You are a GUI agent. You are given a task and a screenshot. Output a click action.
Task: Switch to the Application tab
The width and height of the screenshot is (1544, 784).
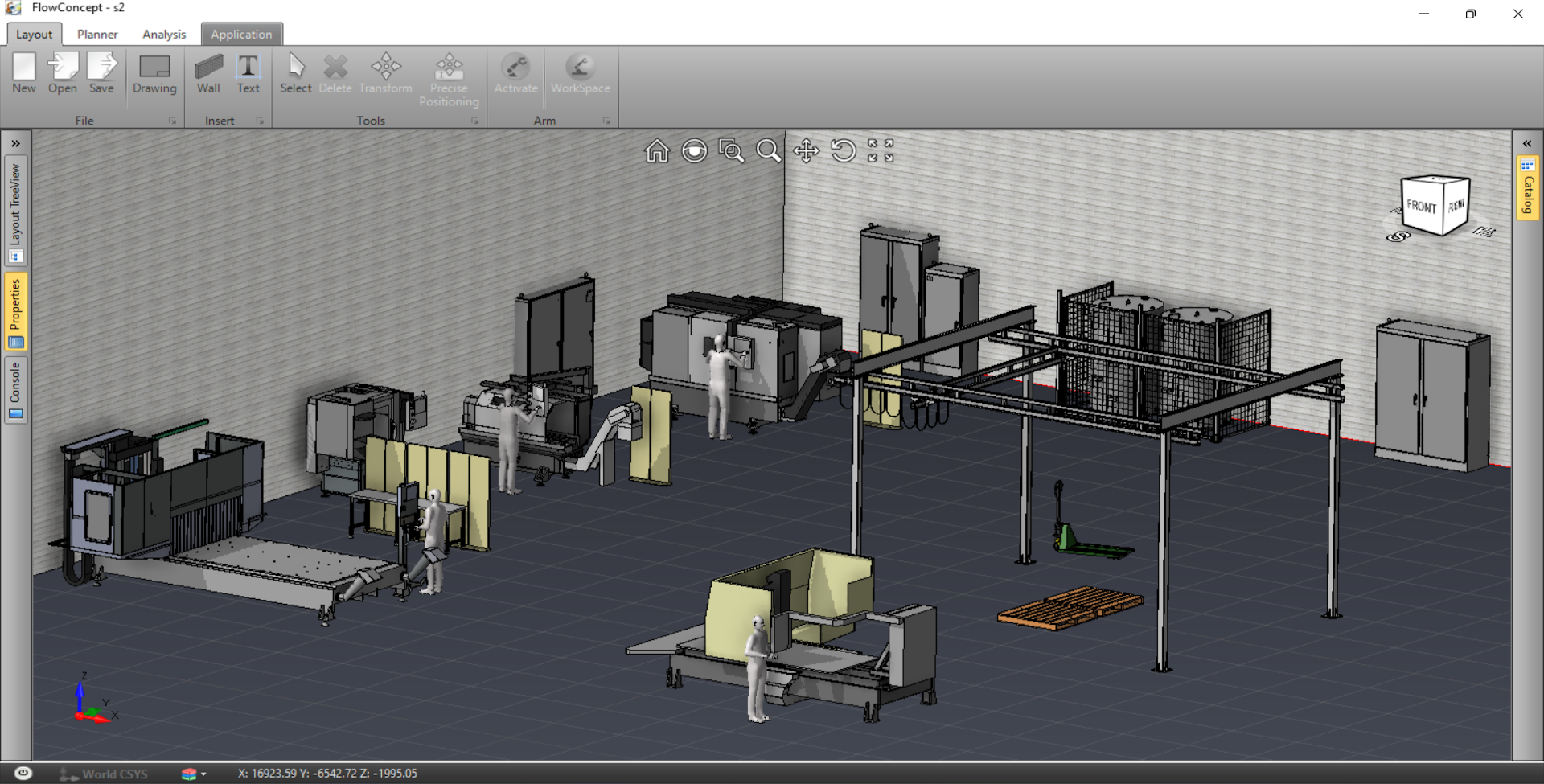[241, 35]
